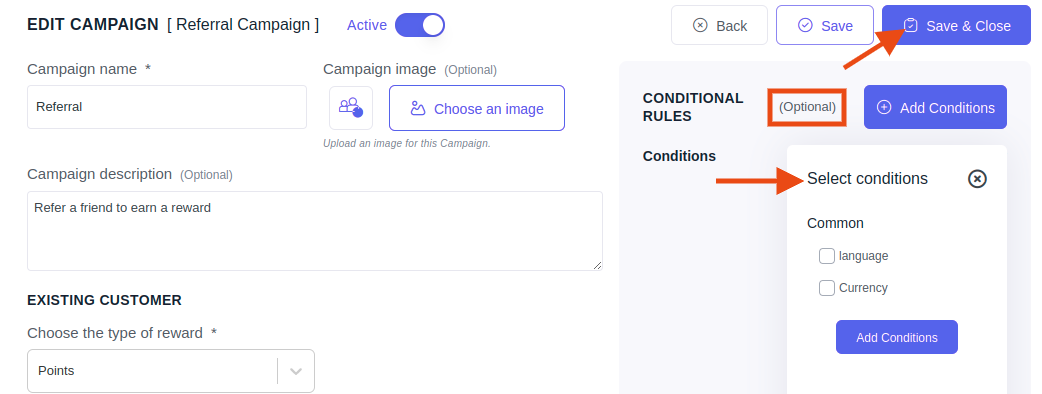Expand the reward type dropdown arrow
This screenshot has width=1042, height=394.
click(x=296, y=371)
